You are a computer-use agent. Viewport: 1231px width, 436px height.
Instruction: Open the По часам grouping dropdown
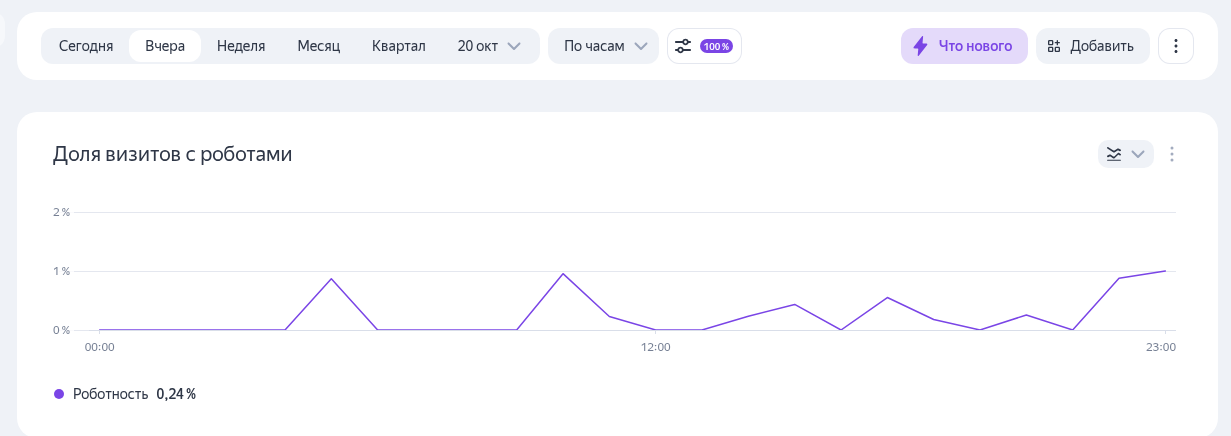(603, 46)
